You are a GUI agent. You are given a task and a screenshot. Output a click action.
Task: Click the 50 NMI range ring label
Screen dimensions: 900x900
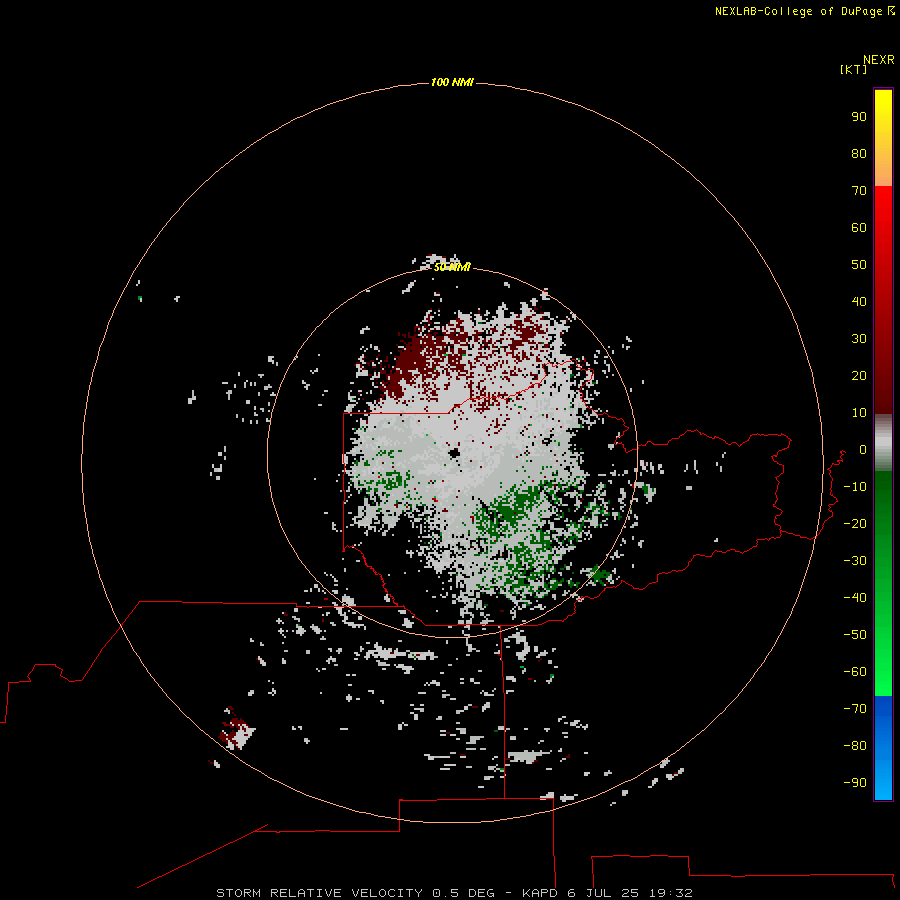(452, 267)
